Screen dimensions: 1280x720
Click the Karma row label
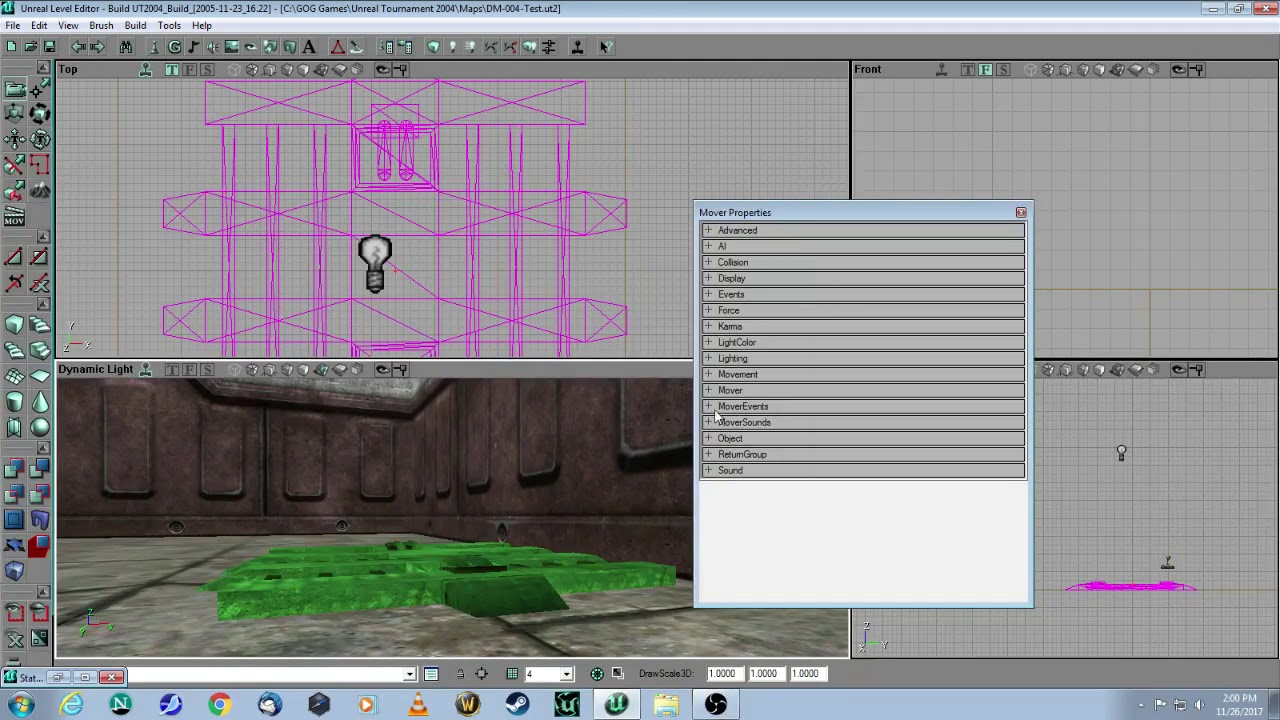click(730, 326)
